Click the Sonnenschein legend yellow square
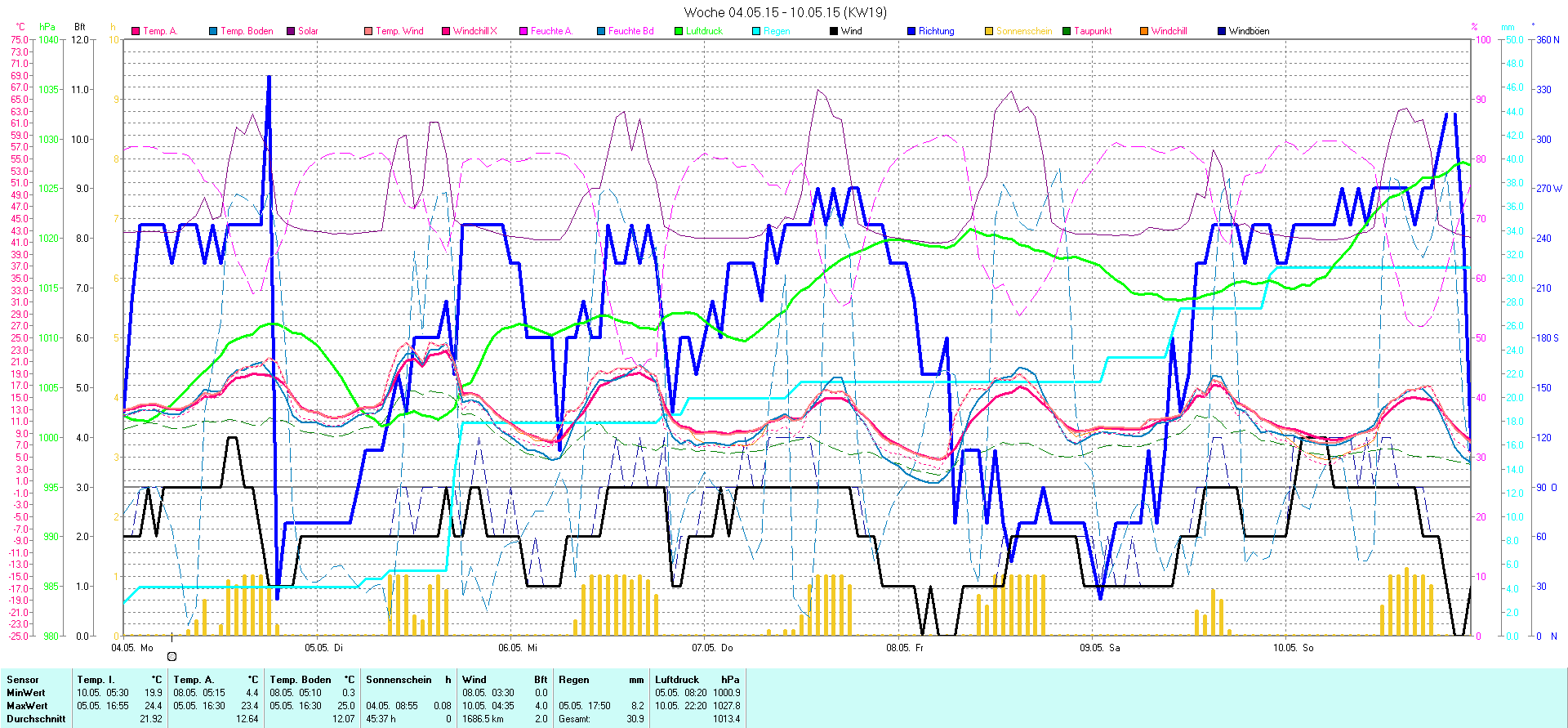This screenshot has height=728, width=1568. tap(989, 31)
